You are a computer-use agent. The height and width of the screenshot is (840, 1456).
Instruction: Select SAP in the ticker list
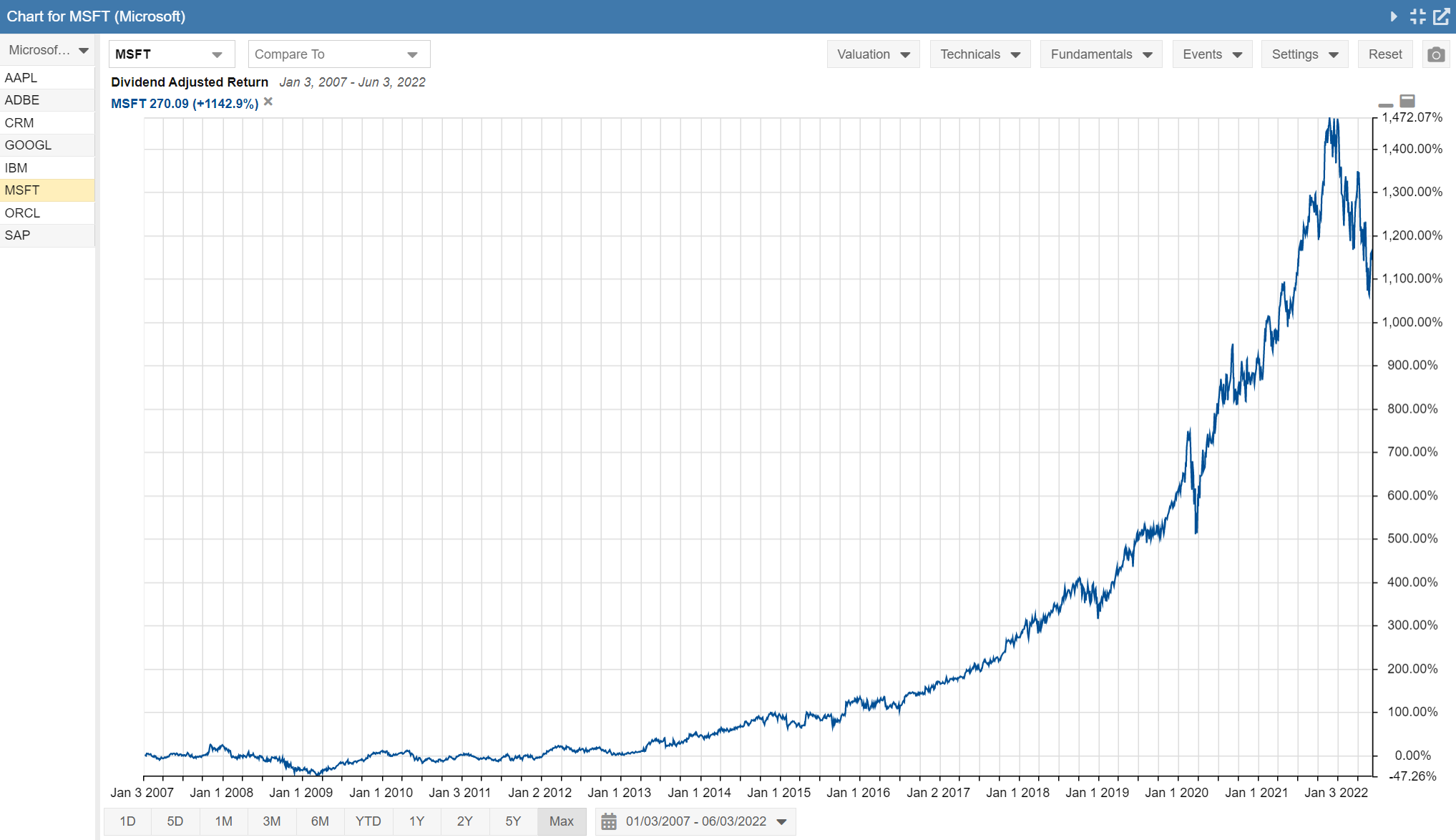[47, 235]
